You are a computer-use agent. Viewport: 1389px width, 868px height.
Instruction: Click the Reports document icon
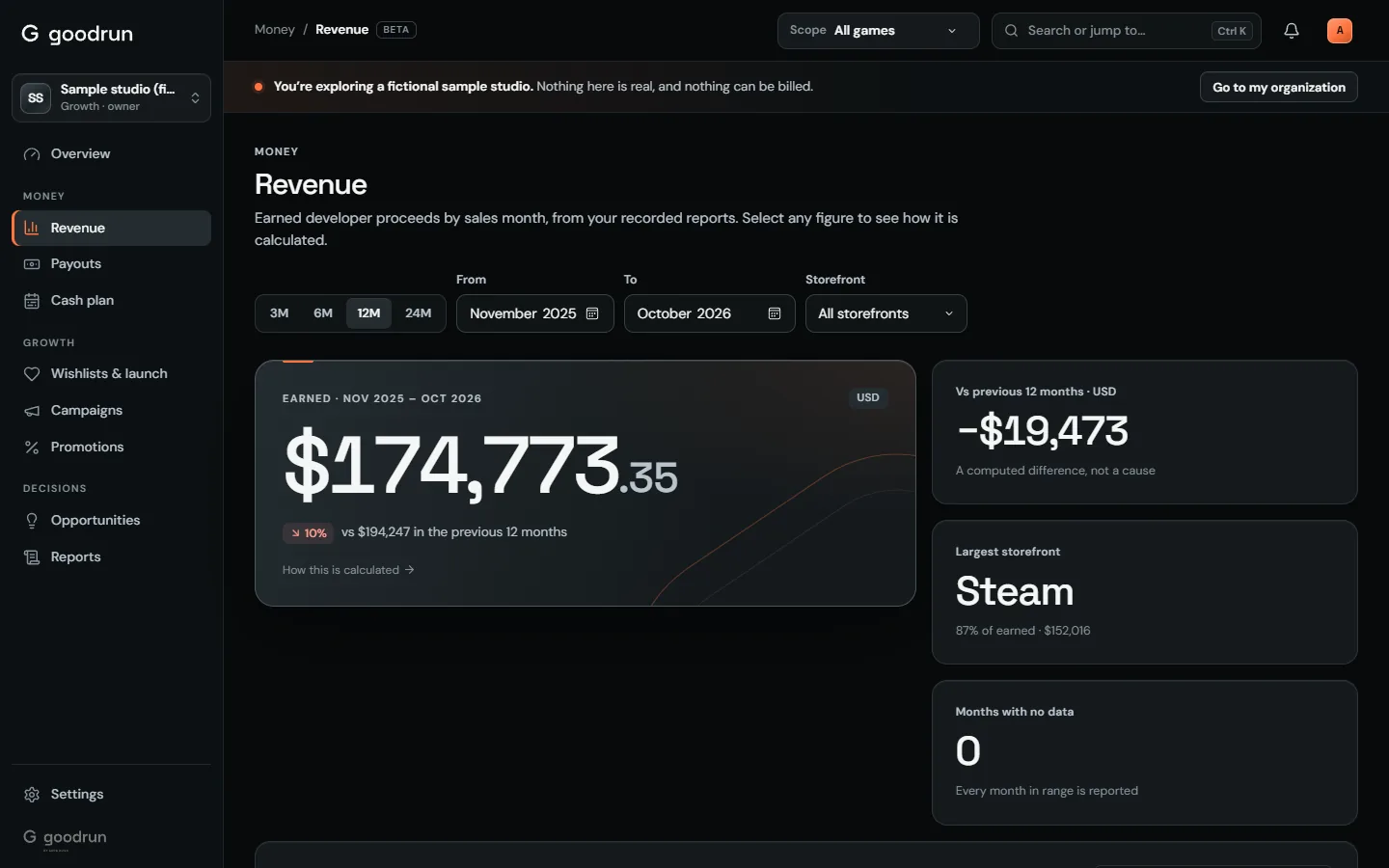(32, 557)
